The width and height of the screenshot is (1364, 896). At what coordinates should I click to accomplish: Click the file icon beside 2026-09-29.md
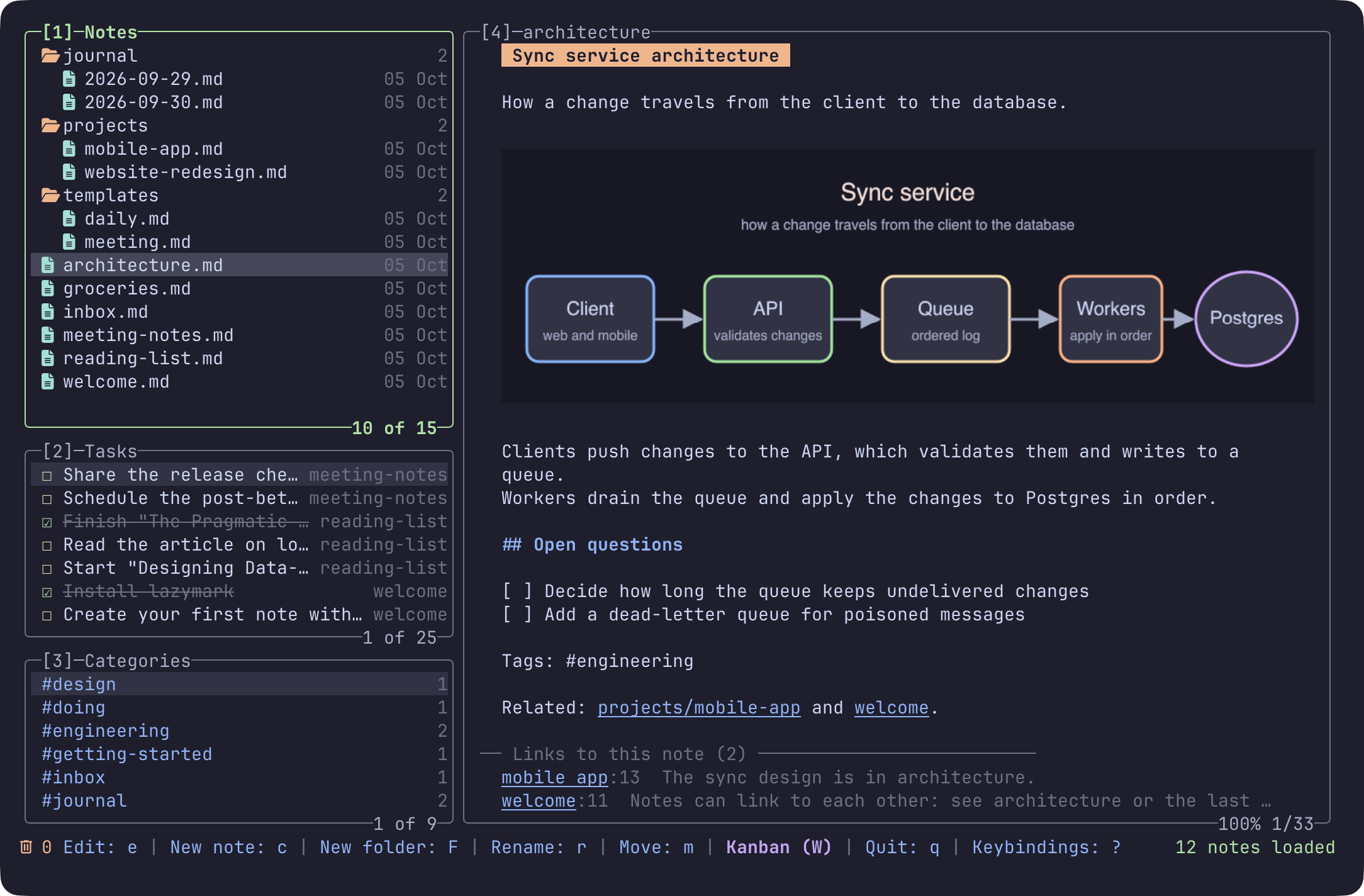tap(69, 79)
